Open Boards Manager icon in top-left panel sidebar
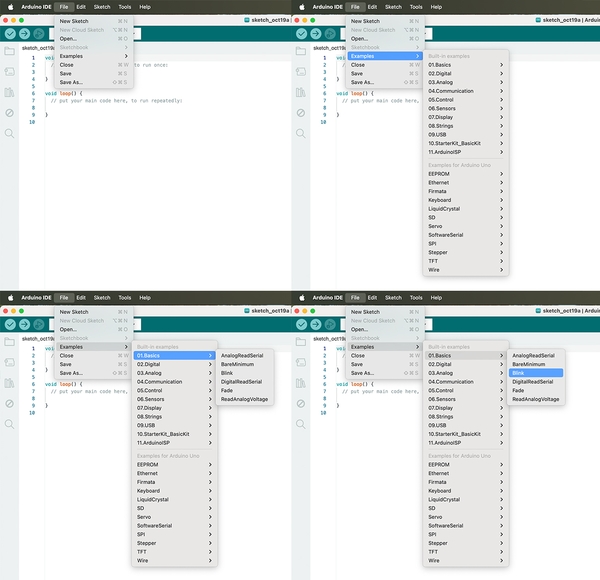The image size is (600, 580). [x=9, y=71]
